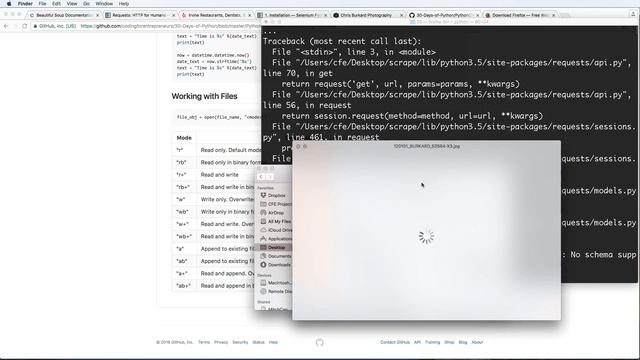Open the Privacy footer link

point(221,342)
